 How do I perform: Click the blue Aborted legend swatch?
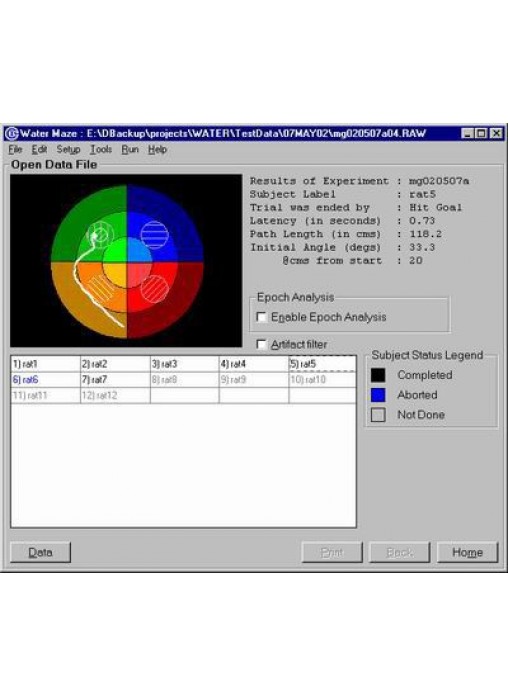pyautogui.click(x=378, y=395)
